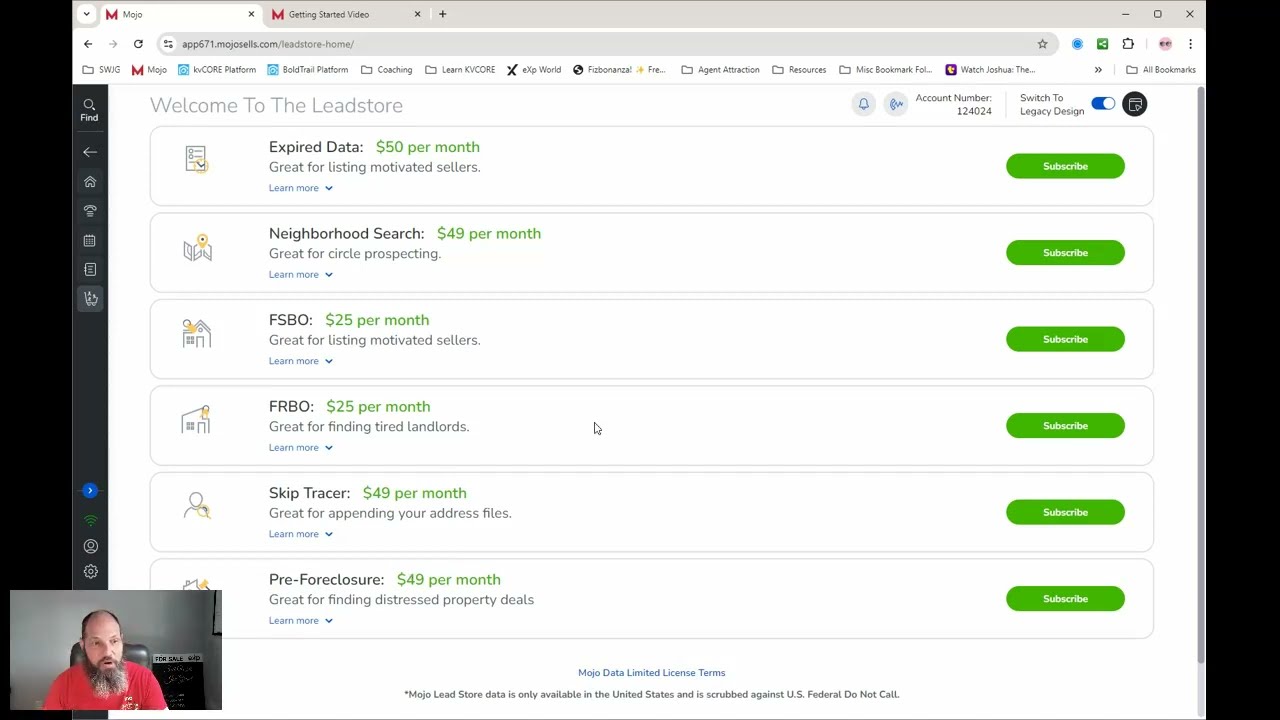Subscribe to Pre-Foreclosure
This screenshot has height=720, width=1280.
tap(1065, 599)
